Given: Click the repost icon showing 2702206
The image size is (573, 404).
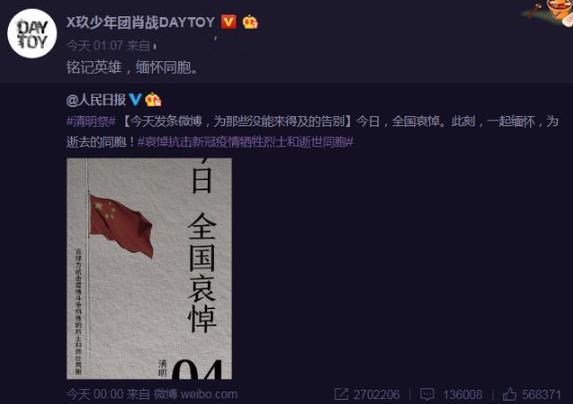Looking at the screenshot, I should coord(341,395).
